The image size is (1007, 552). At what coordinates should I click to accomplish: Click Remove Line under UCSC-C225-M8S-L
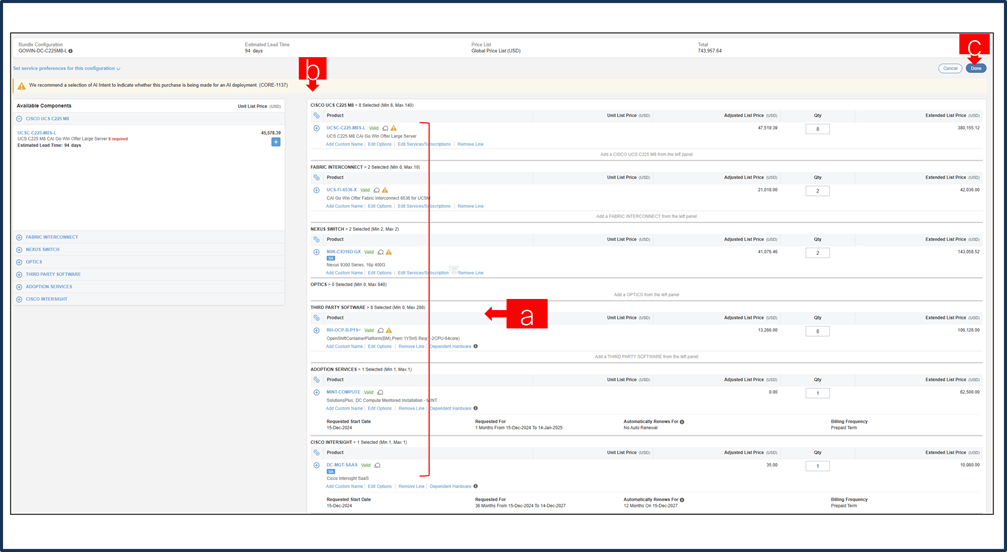point(470,144)
